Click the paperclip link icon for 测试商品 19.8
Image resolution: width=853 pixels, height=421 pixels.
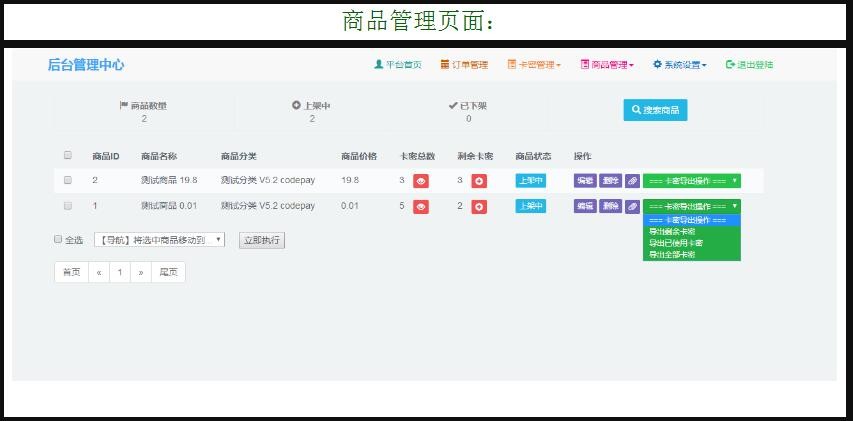pyautogui.click(x=632, y=181)
